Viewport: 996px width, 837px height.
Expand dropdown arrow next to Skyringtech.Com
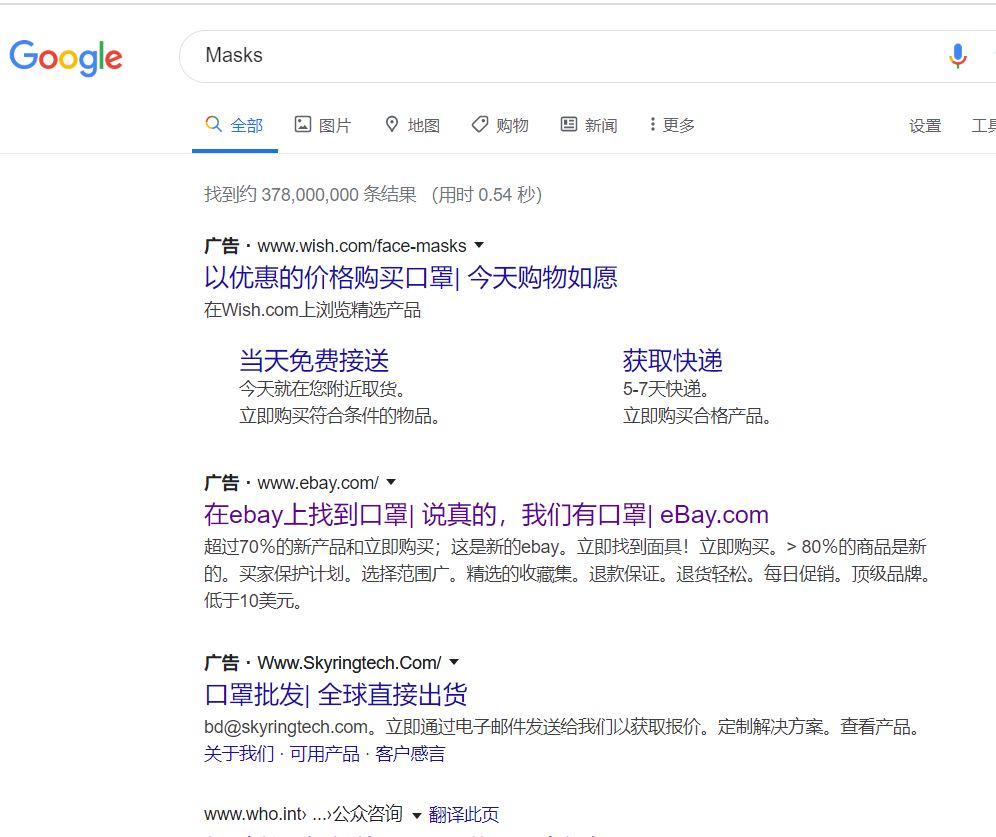click(453, 662)
